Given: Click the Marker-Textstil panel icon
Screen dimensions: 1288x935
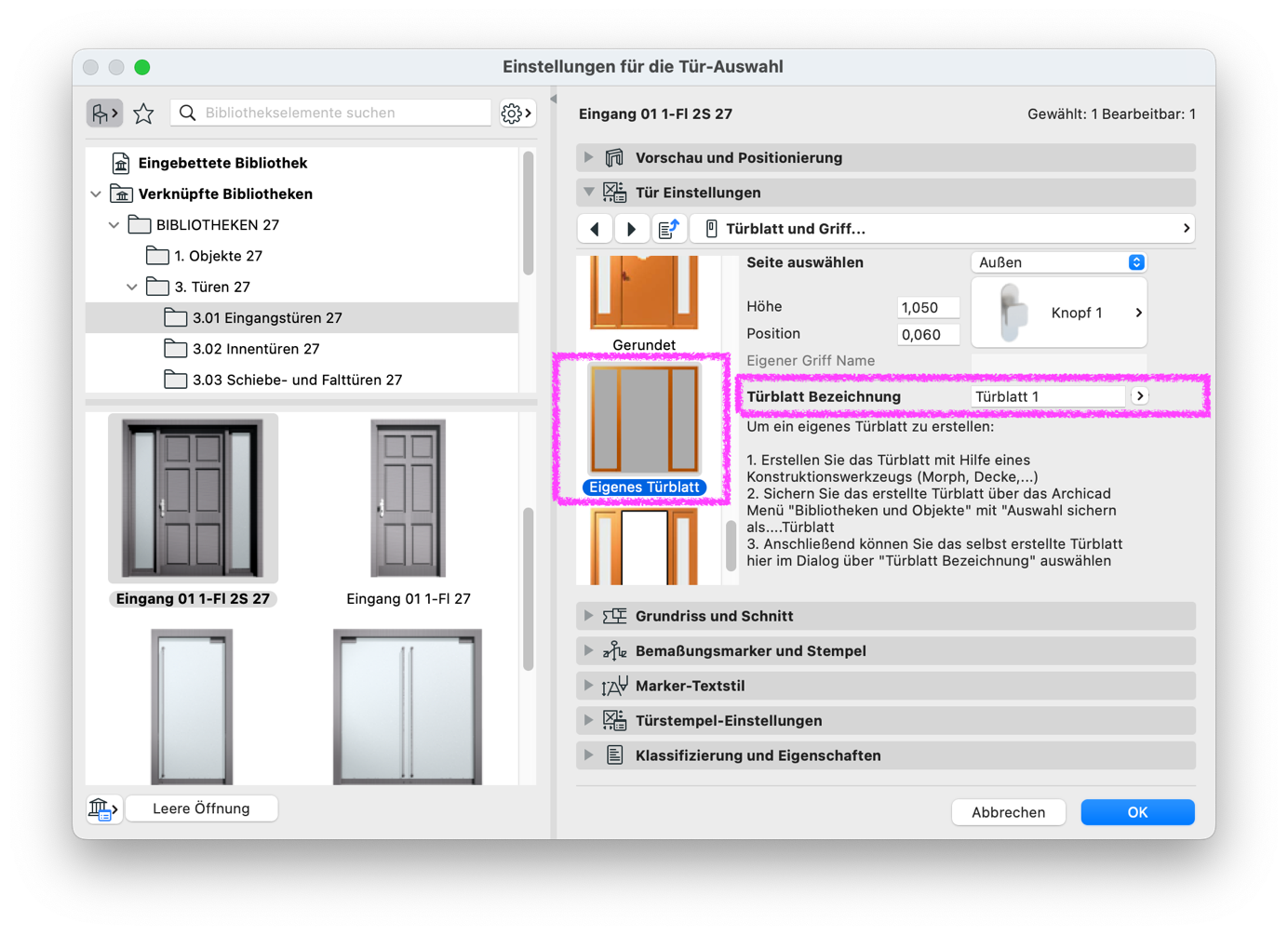Looking at the screenshot, I should (614, 686).
